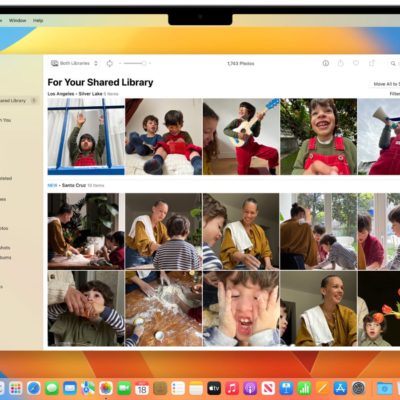Viewport: 400px width, 400px height.
Task: Open Messages from the Dock
Action: click(x=52, y=388)
